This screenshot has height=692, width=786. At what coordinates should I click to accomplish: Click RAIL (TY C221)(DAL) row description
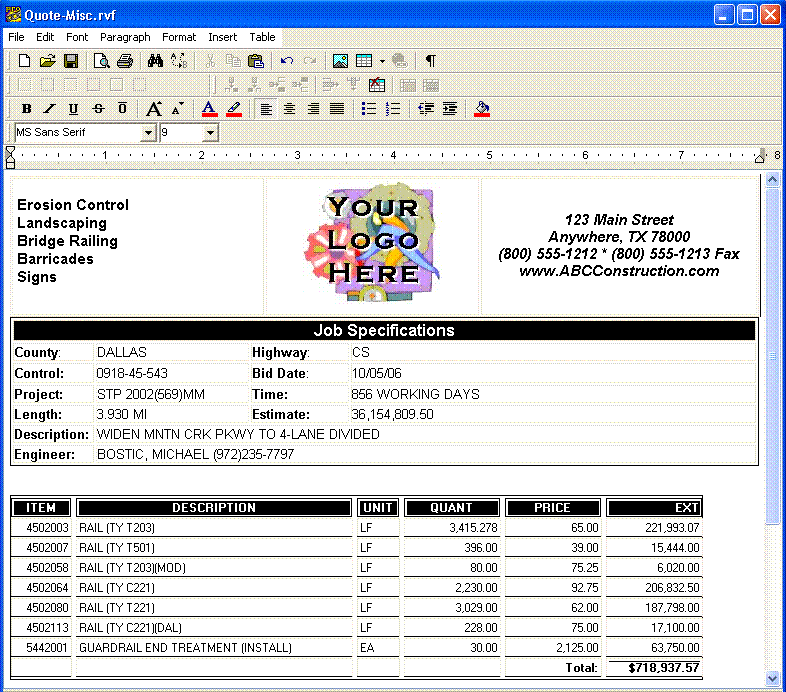coord(130,627)
